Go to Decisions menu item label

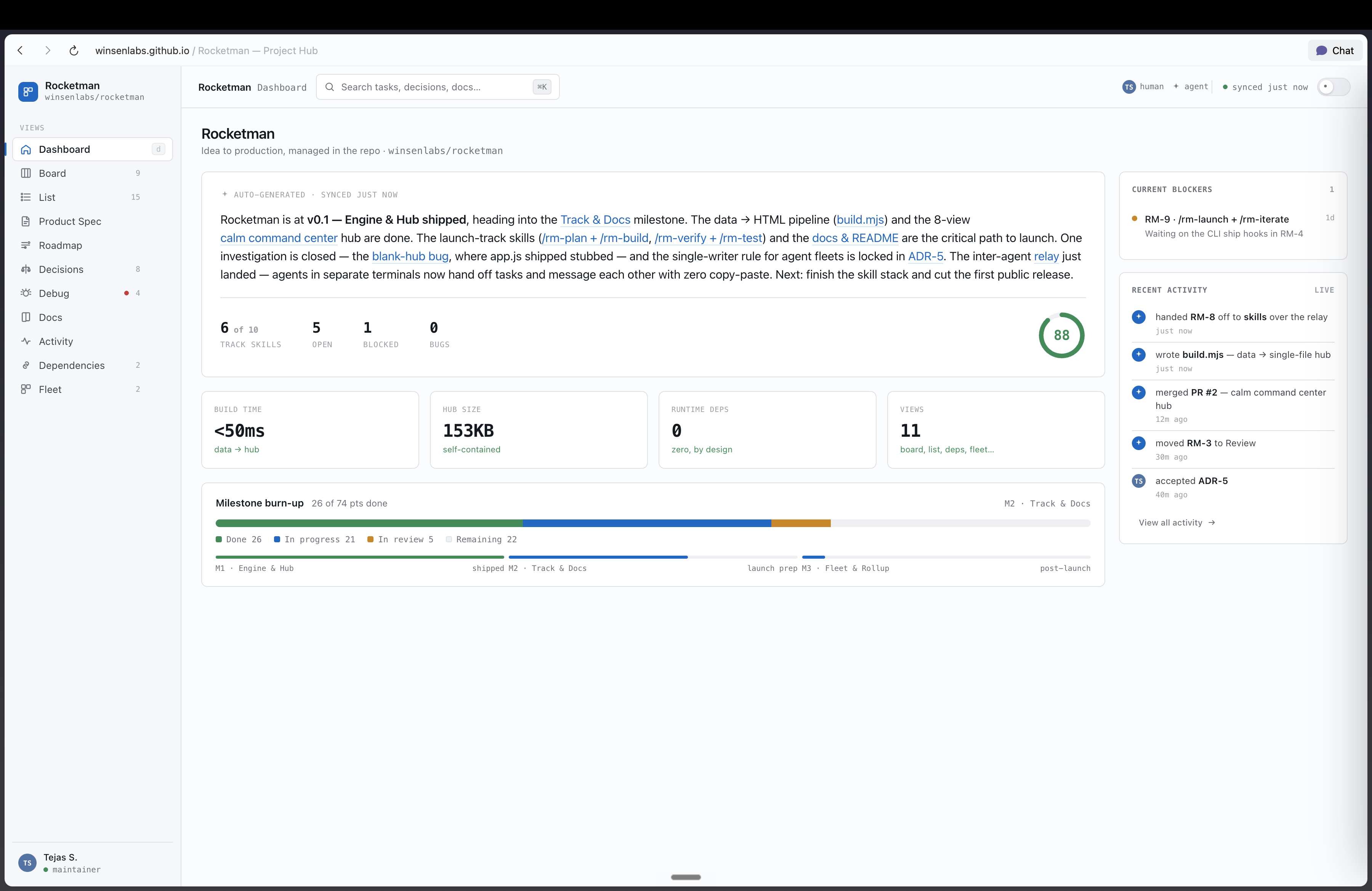tap(61, 269)
